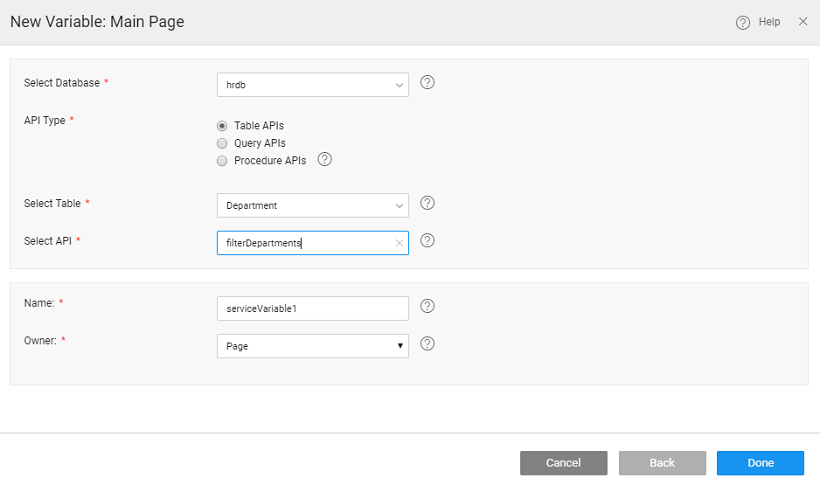Click the help icon next to Name field
Viewport: 820px width, 492px height.
[427, 307]
